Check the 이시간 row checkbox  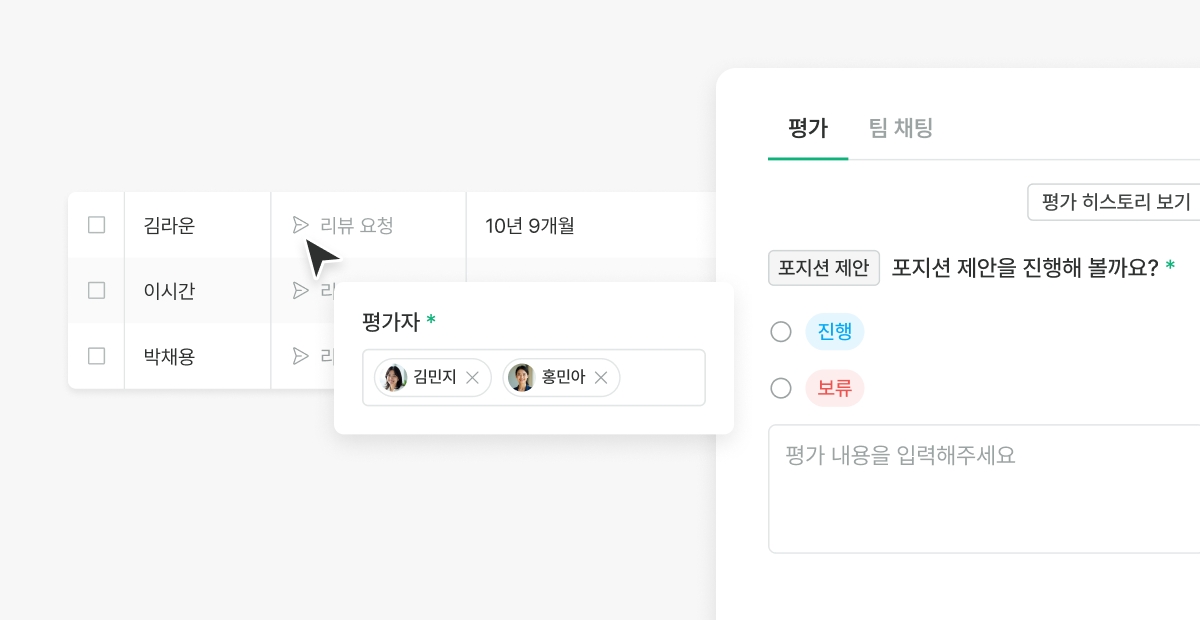[96, 291]
